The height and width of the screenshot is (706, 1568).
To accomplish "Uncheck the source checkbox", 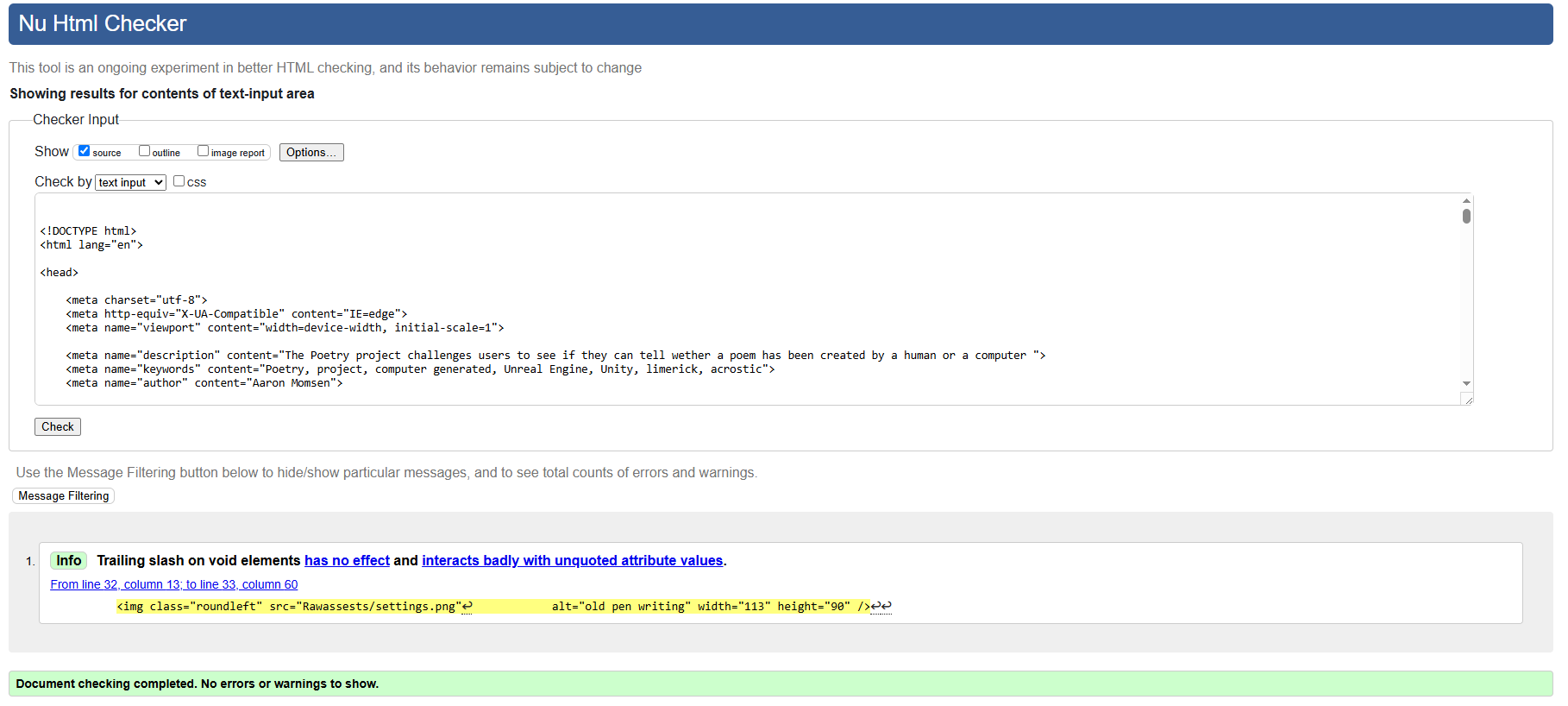I will pos(85,151).
